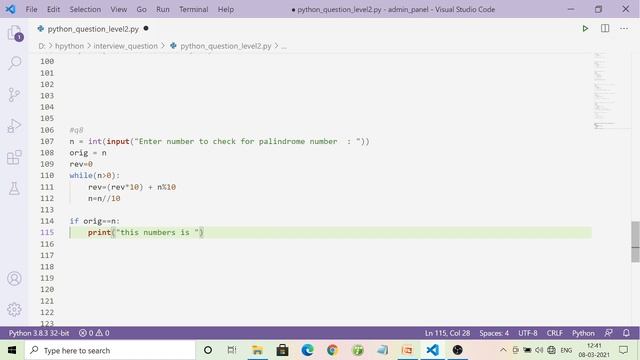Open View menu
The image size is (640, 360).
point(118,9)
